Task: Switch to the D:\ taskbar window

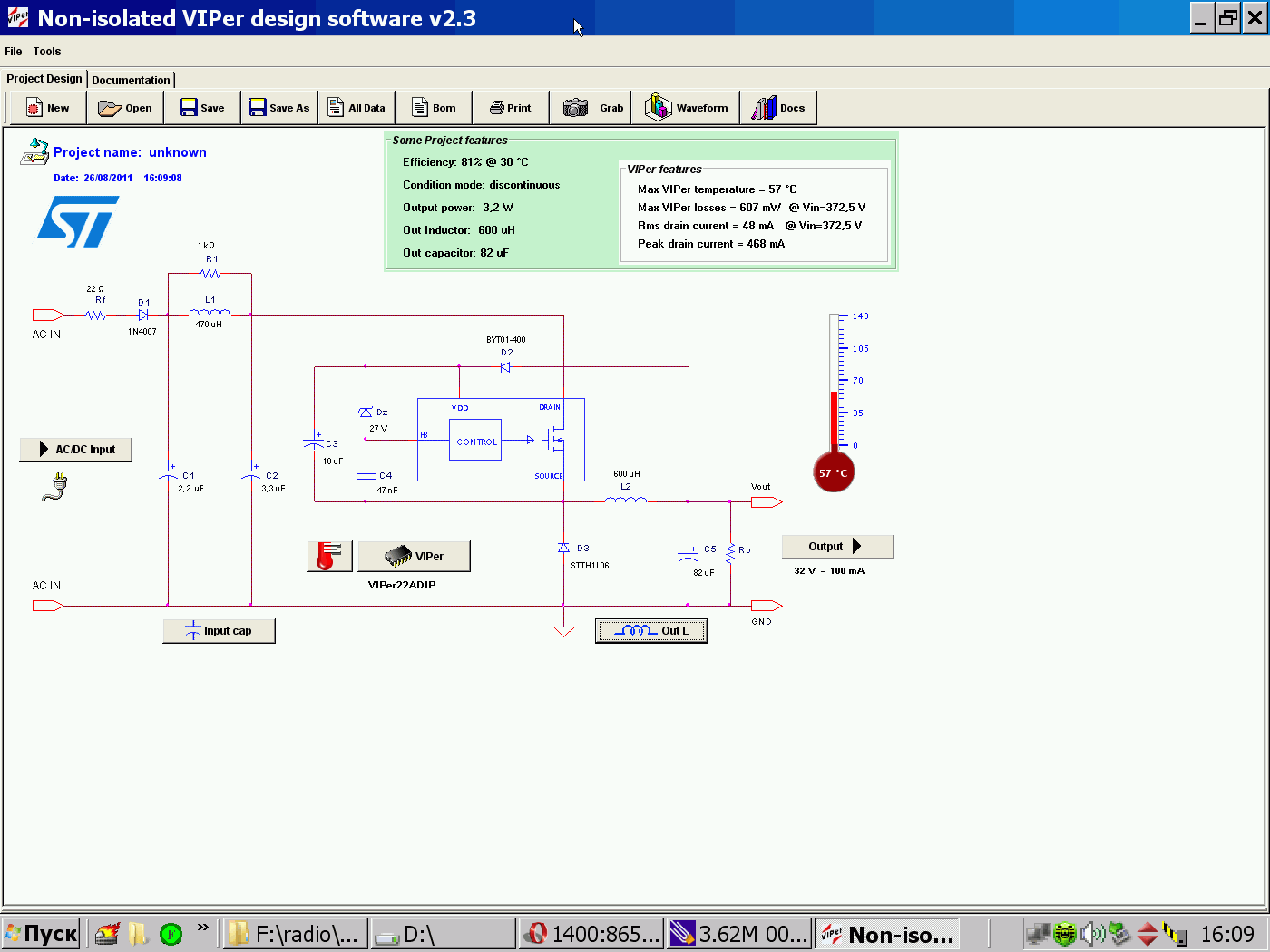Action: coord(443,934)
